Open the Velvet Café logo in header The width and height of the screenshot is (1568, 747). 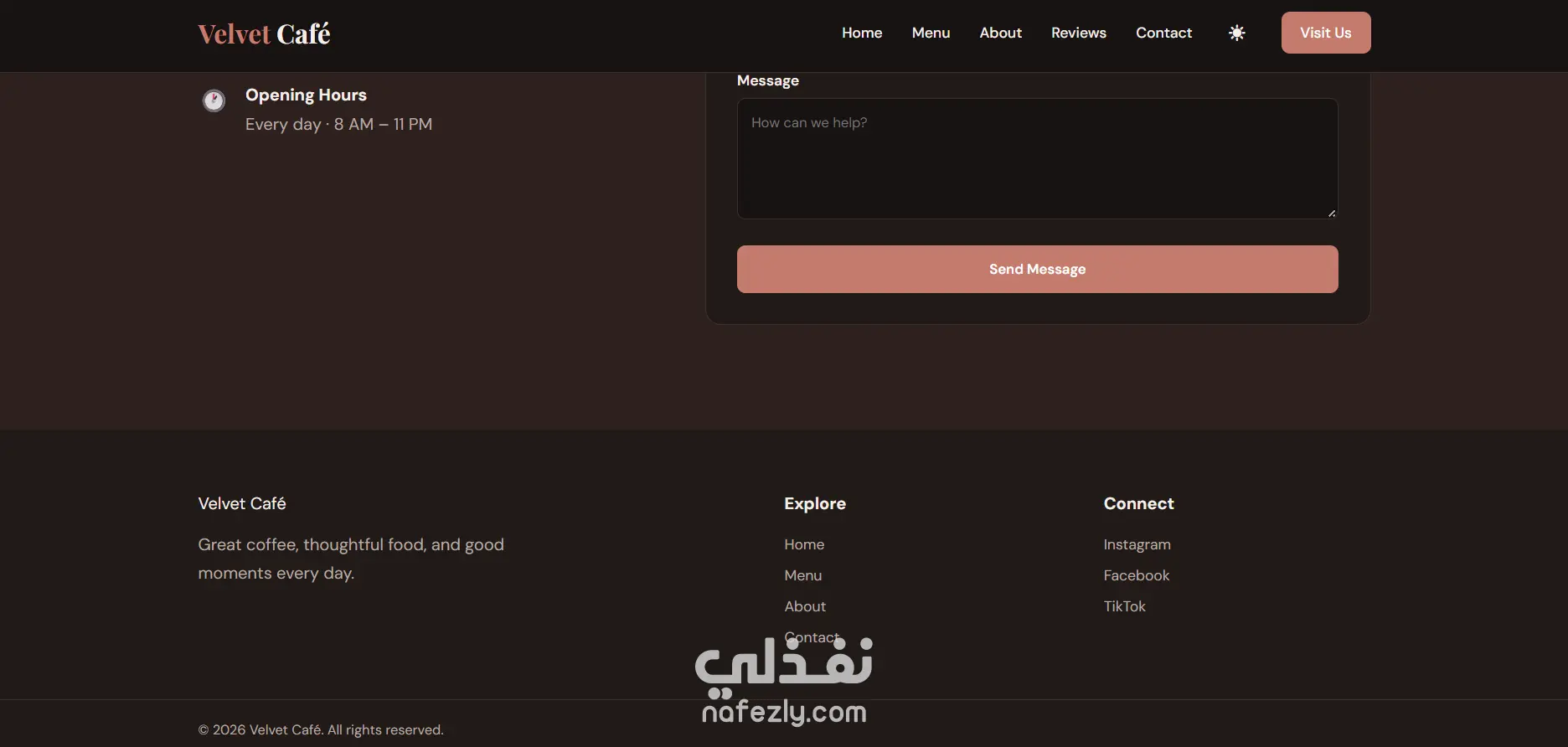click(264, 33)
